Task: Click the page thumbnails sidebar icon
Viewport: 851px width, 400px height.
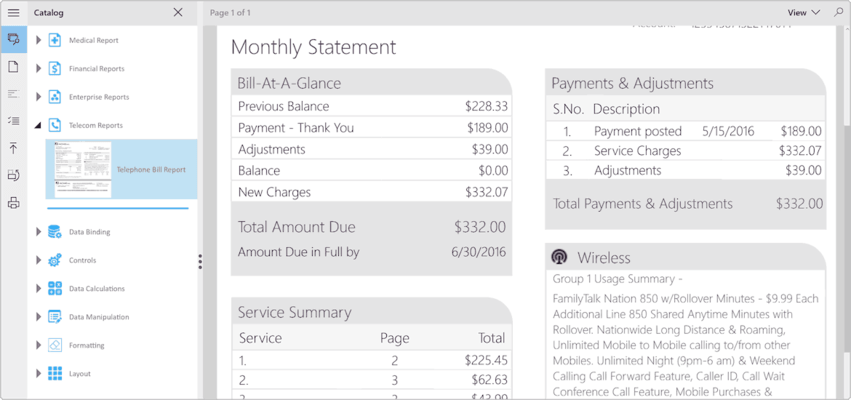Action: [x=13, y=67]
